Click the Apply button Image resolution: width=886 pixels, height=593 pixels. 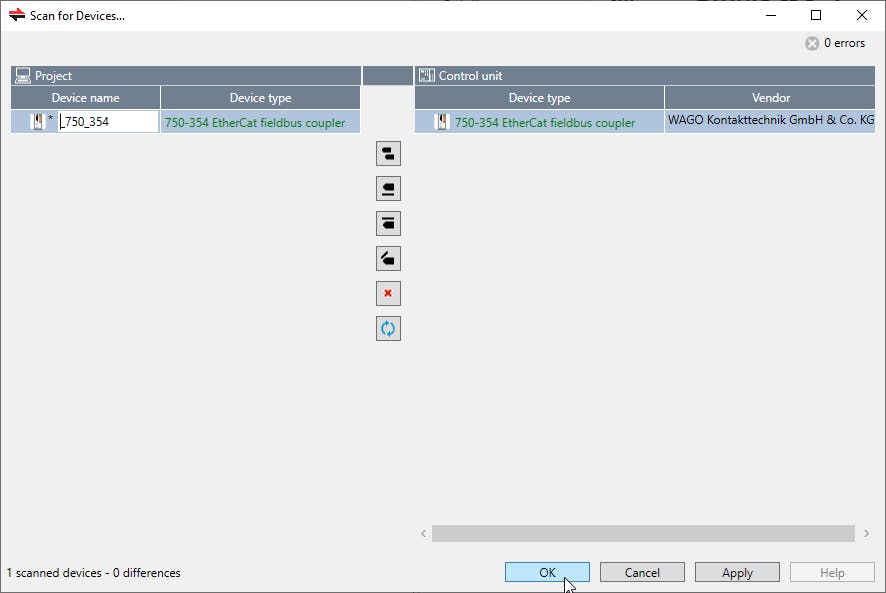coord(737,573)
